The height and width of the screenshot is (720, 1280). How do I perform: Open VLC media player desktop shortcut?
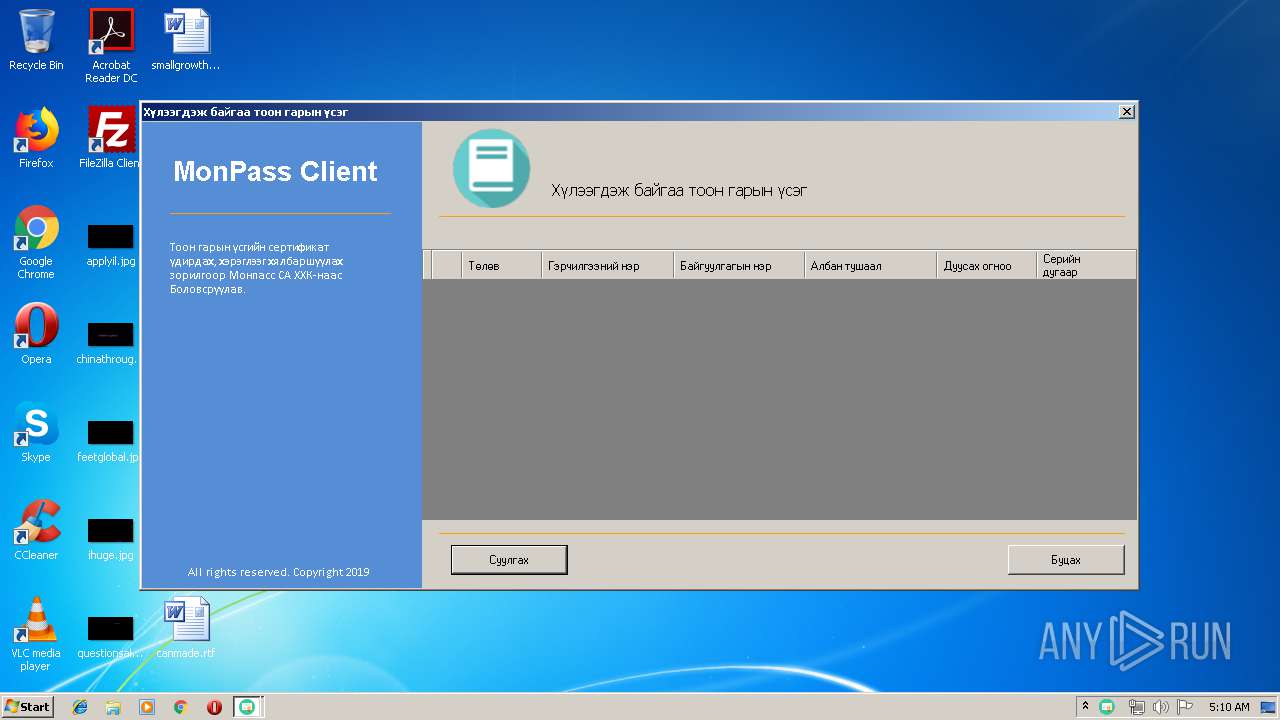coord(36,634)
